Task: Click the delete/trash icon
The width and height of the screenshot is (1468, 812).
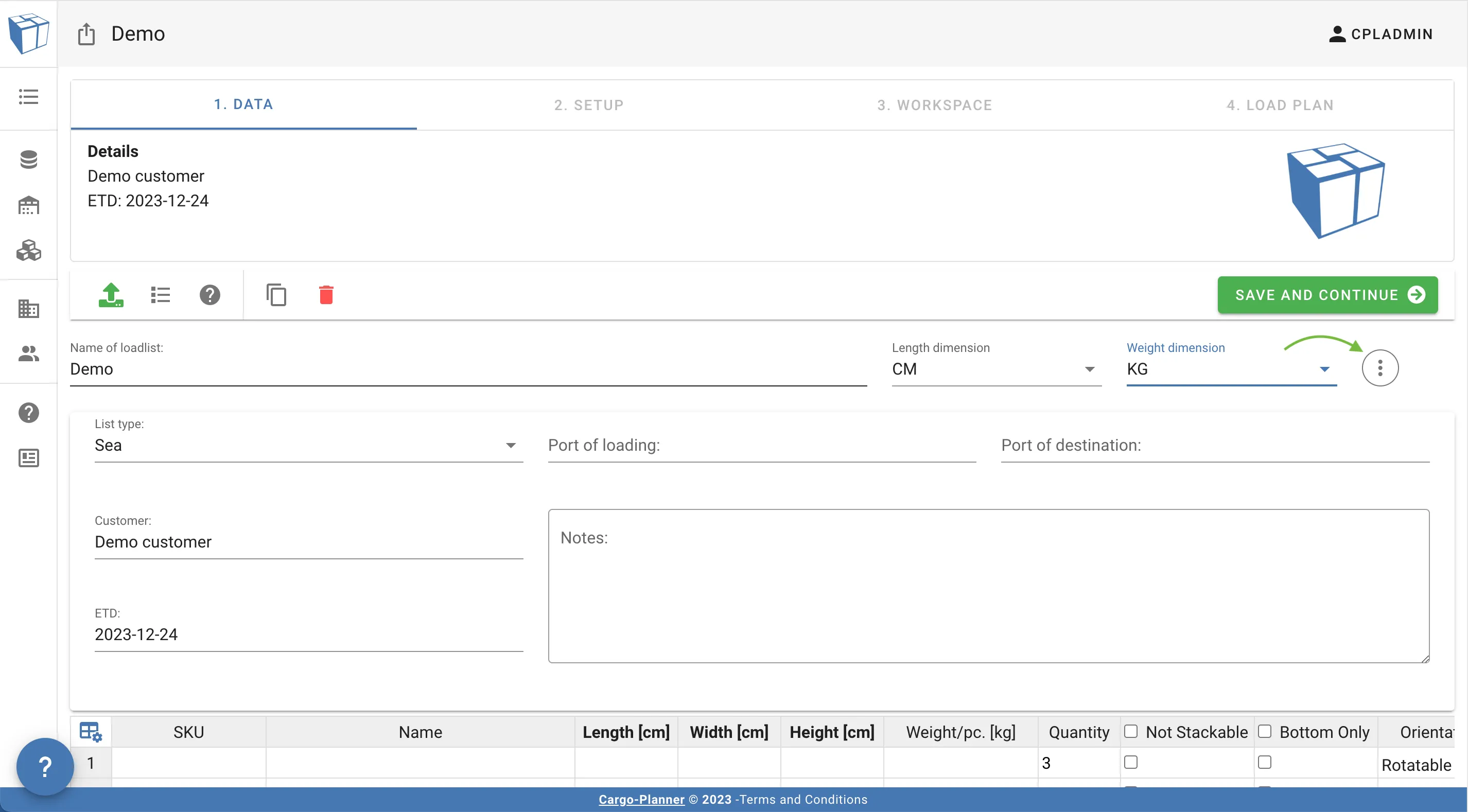Action: click(x=326, y=294)
